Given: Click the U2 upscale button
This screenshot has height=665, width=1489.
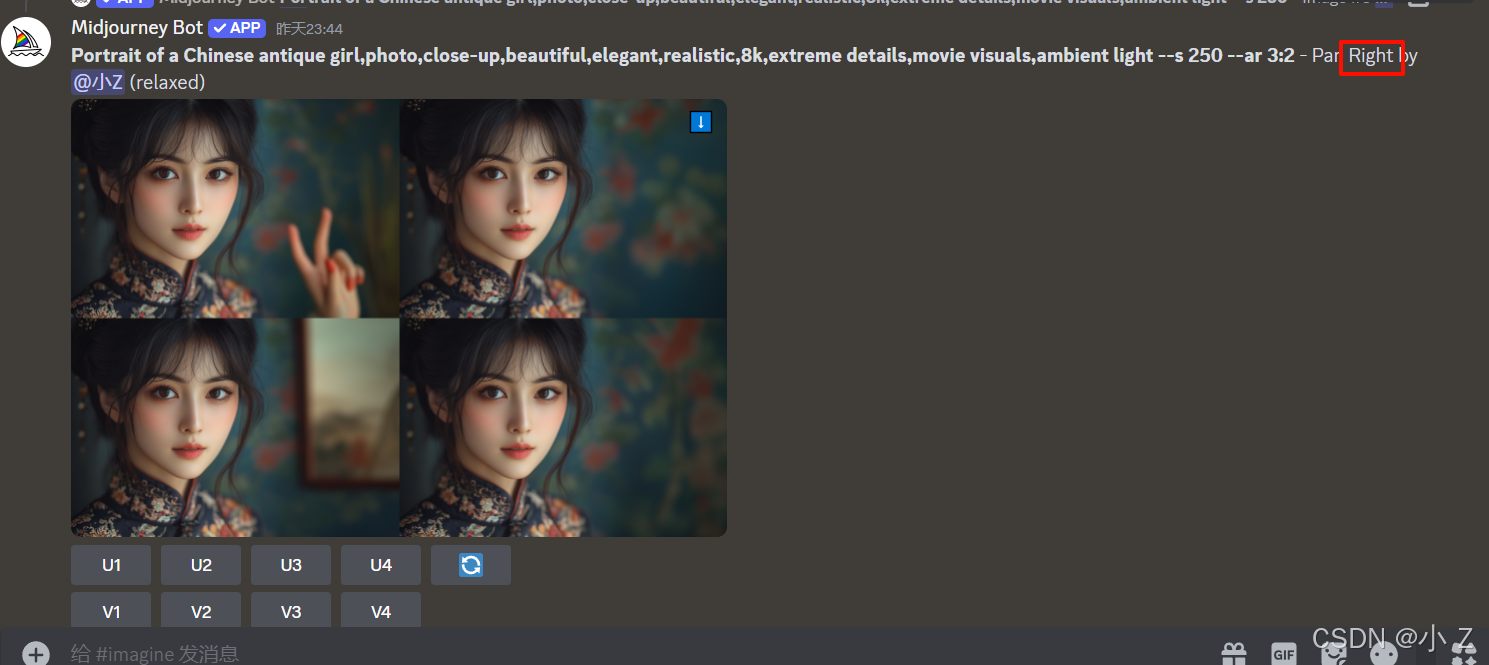Looking at the screenshot, I should (201, 565).
